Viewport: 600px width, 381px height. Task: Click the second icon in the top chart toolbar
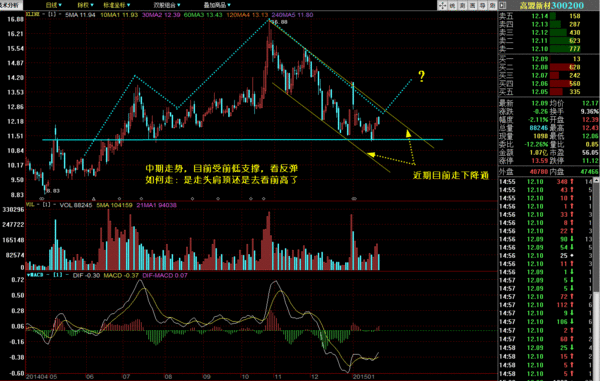pyautogui.click(x=453, y=5)
